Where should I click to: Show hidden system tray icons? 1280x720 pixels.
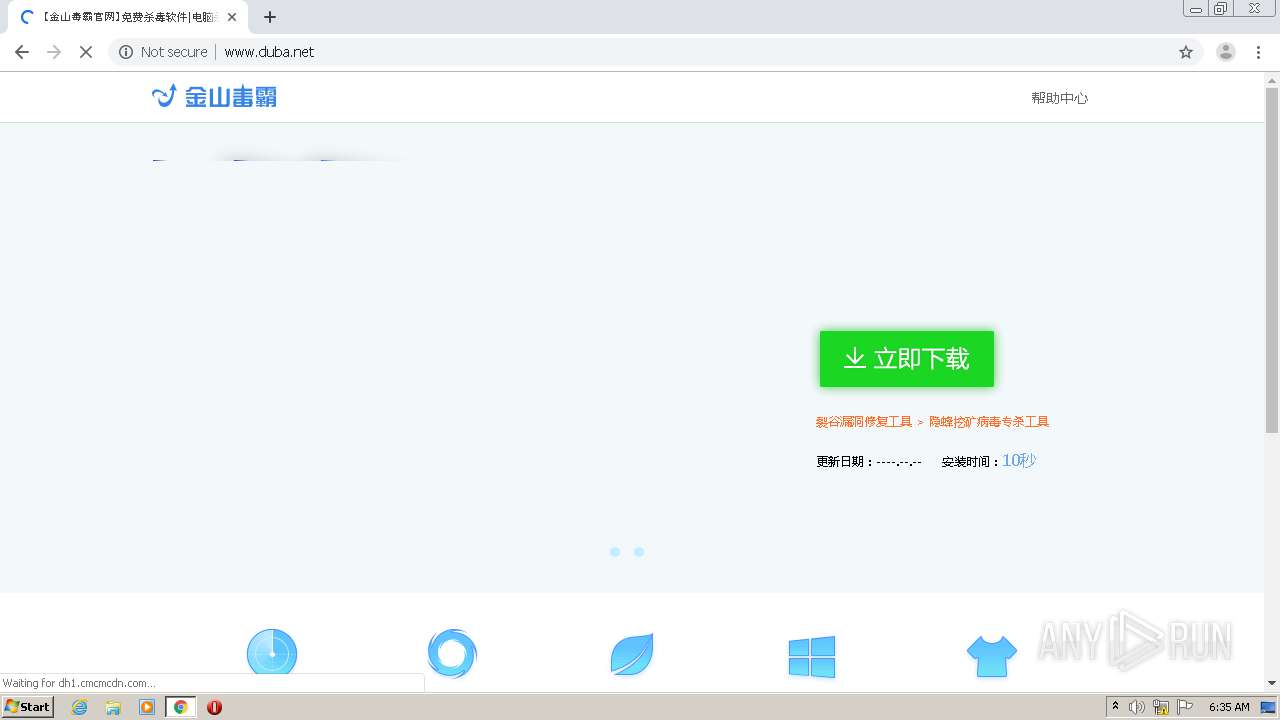tap(1115, 707)
